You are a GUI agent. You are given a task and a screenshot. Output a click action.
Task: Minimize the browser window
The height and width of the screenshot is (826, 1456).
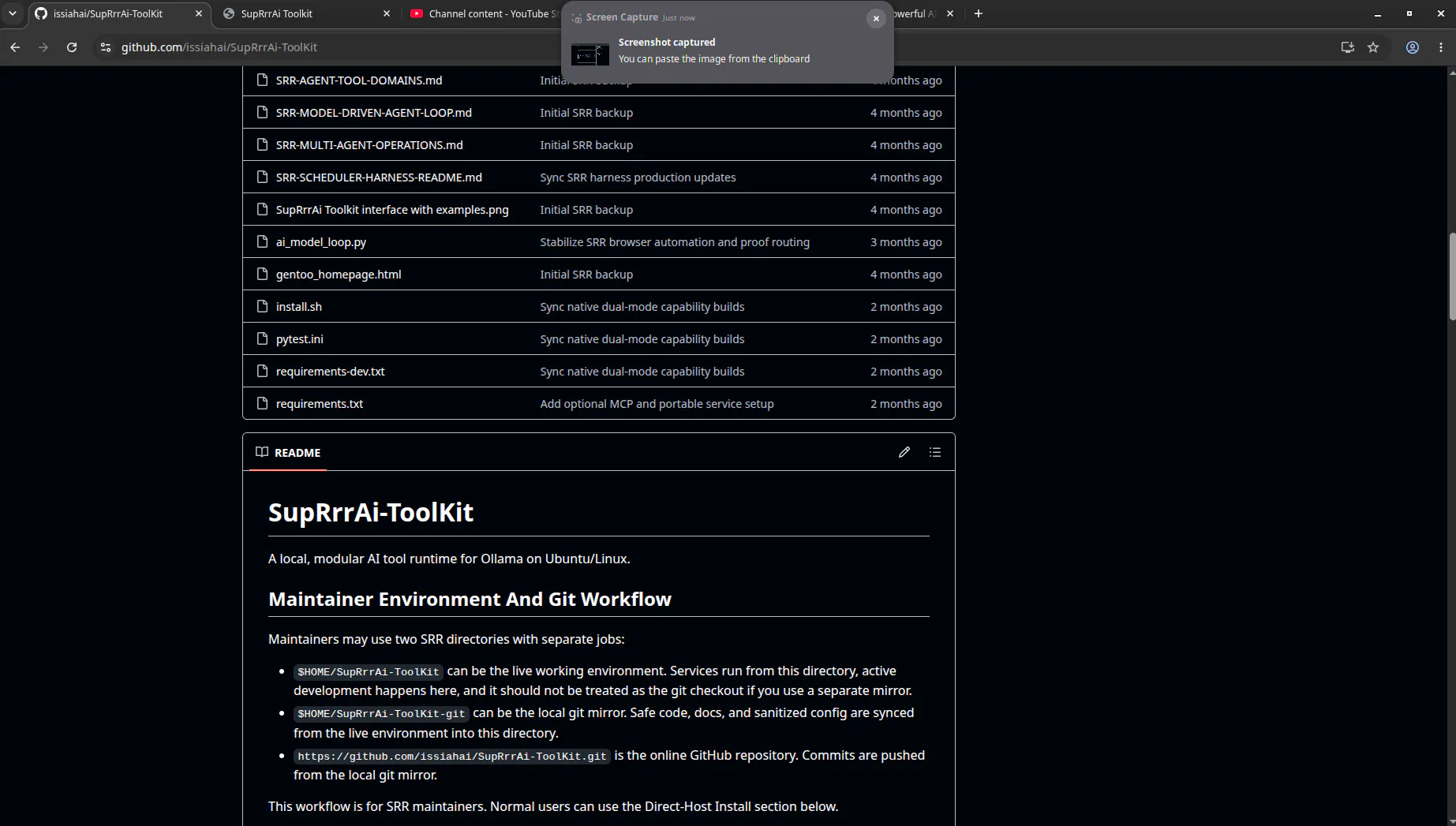[x=1378, y=13]
